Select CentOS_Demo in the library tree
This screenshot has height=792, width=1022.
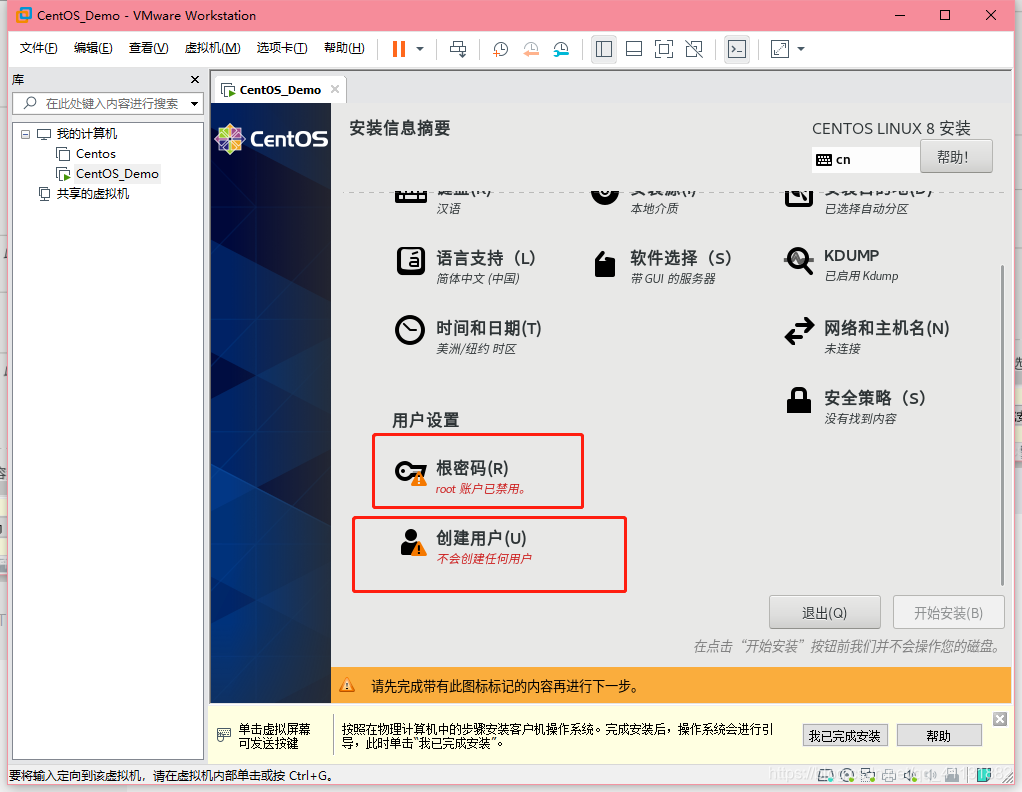coord(117,174)
